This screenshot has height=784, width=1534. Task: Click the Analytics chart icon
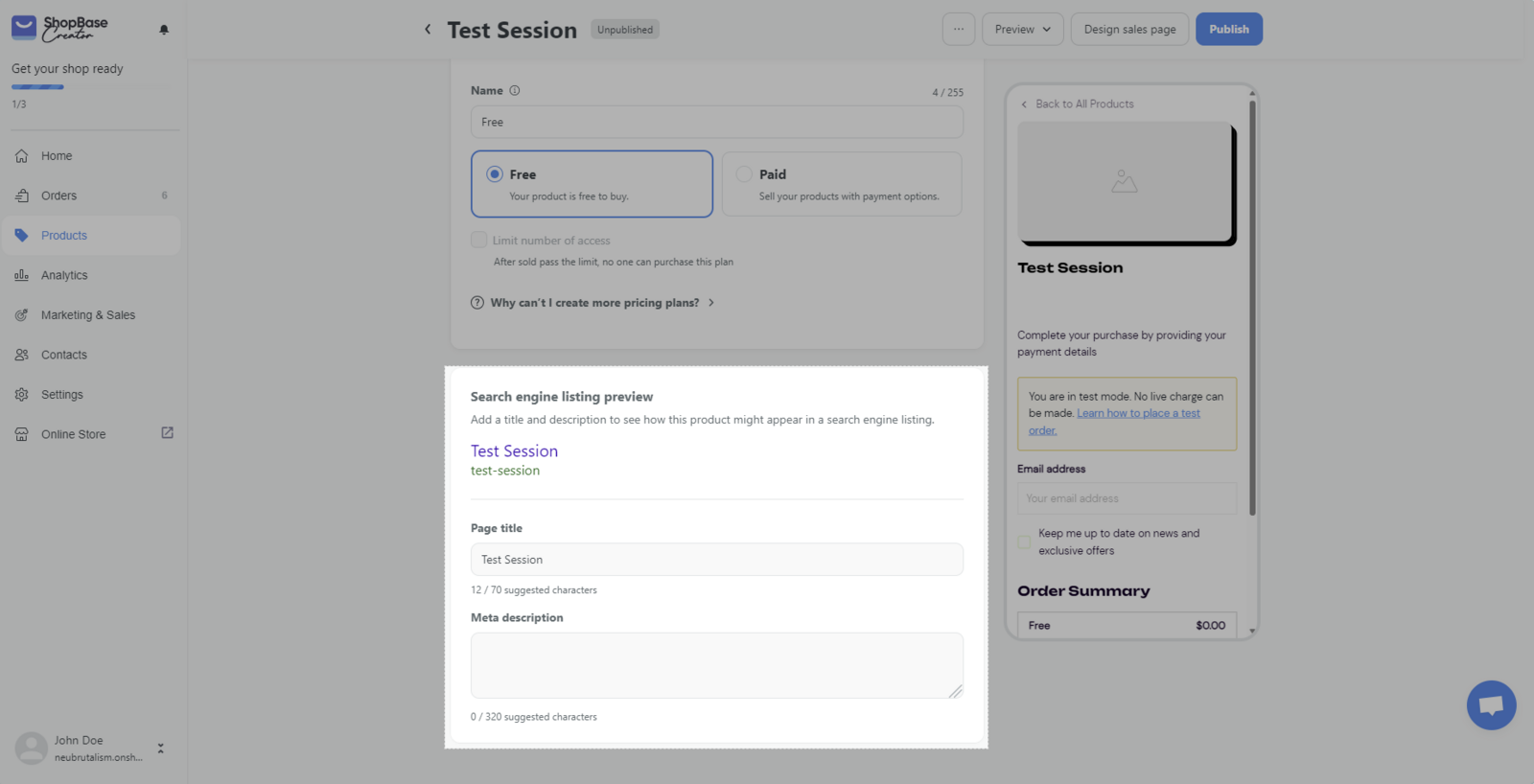(21, 275)
